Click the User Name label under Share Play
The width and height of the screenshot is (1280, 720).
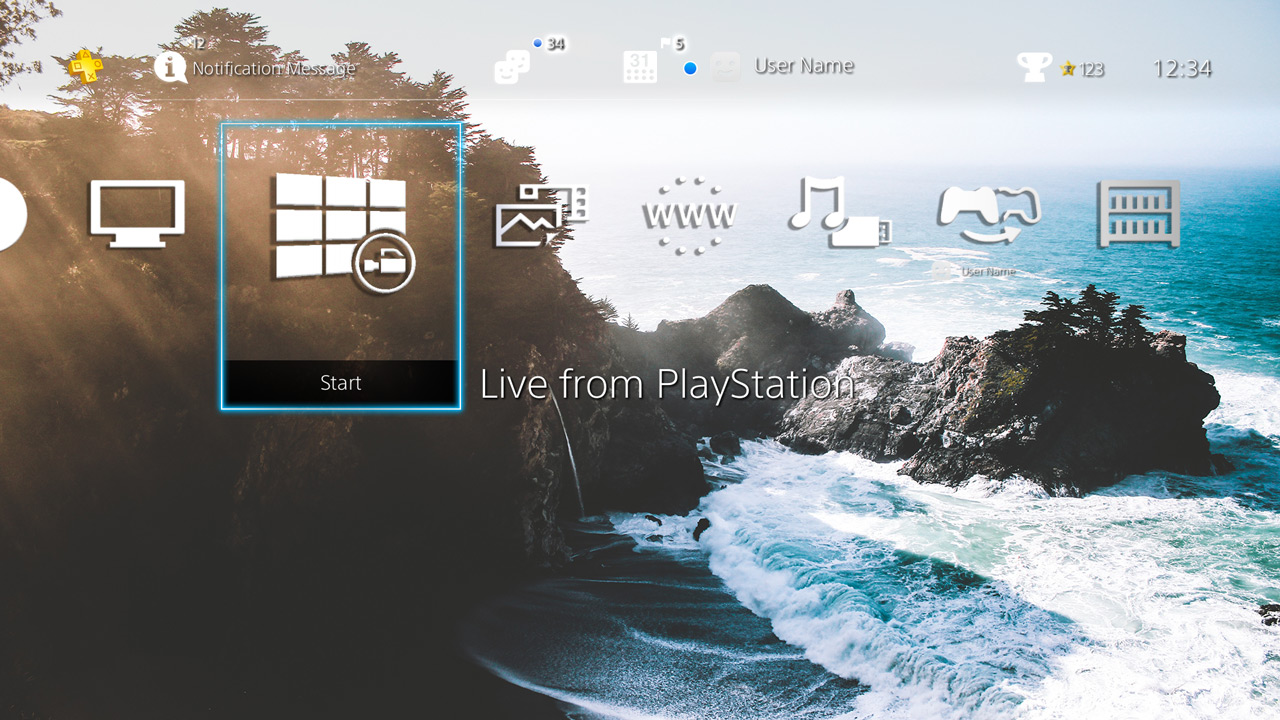(987, 270)
